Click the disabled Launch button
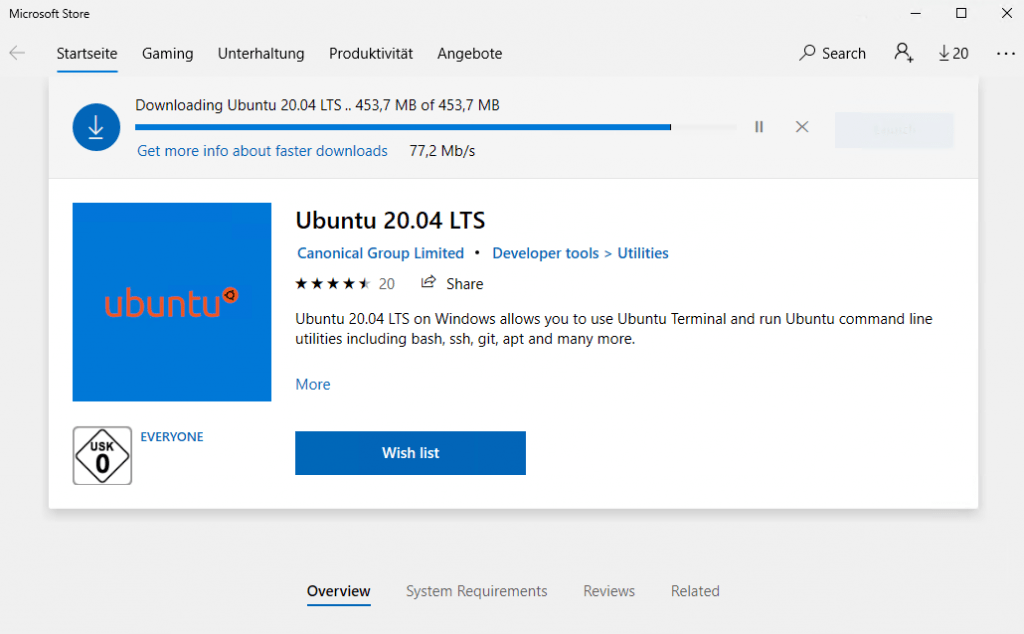The height and width of the screenshot is (634, 1024). [x=894, y=130]
